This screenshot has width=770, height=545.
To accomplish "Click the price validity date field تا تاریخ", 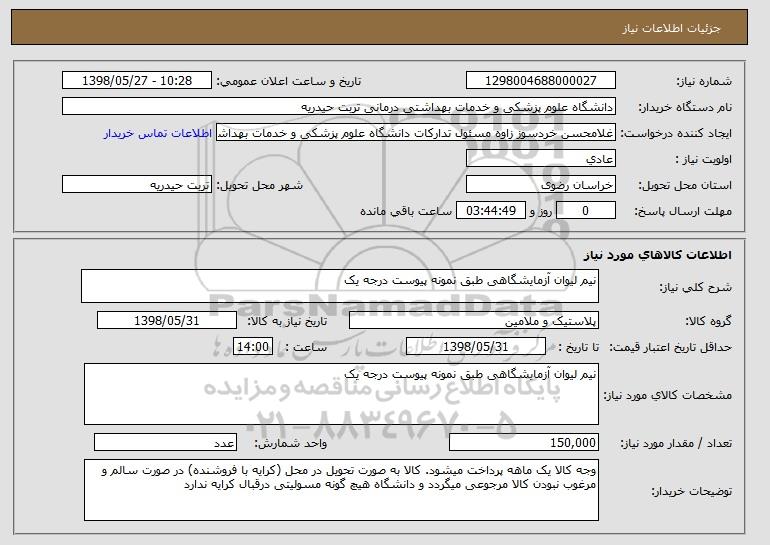I will pyautogui.click(x=476, y=347).
